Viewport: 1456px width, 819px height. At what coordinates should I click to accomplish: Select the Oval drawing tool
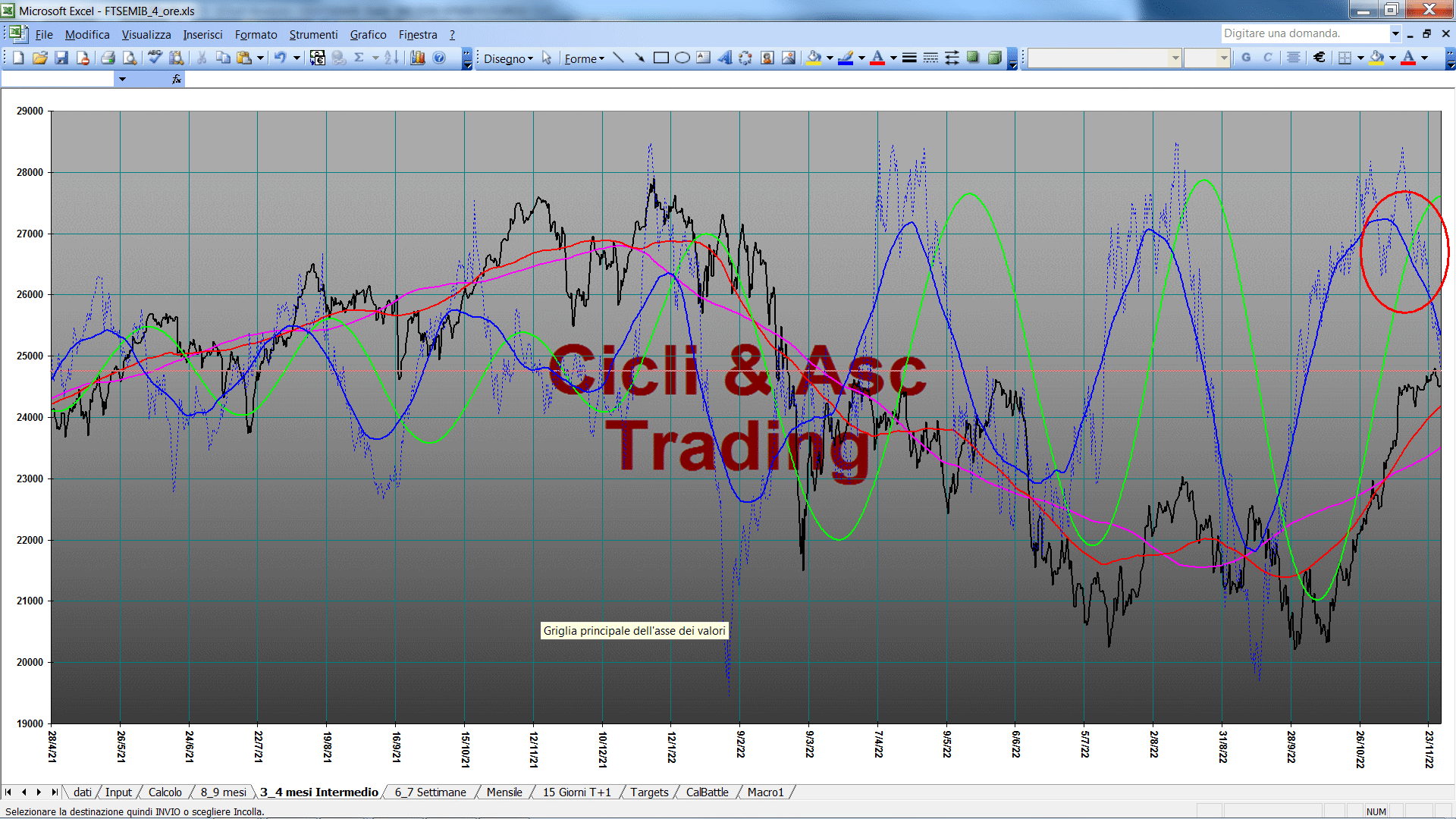pyautogui.click(x=682, y=58)
